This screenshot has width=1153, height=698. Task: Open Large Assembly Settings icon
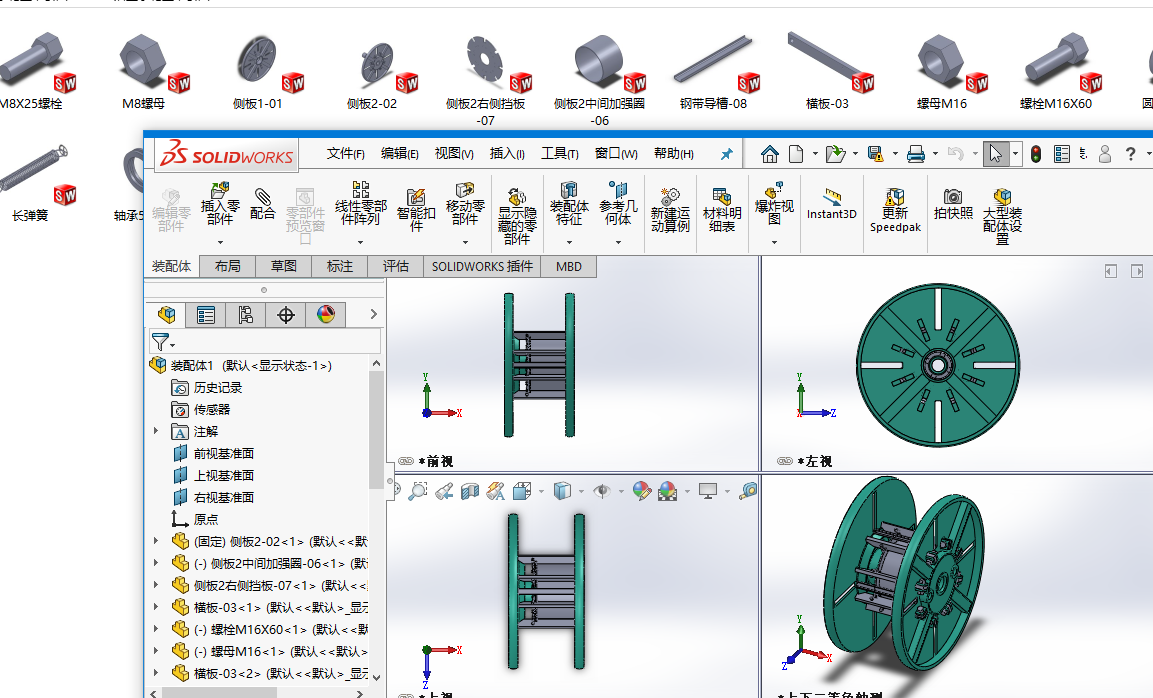pos(1002,196)
